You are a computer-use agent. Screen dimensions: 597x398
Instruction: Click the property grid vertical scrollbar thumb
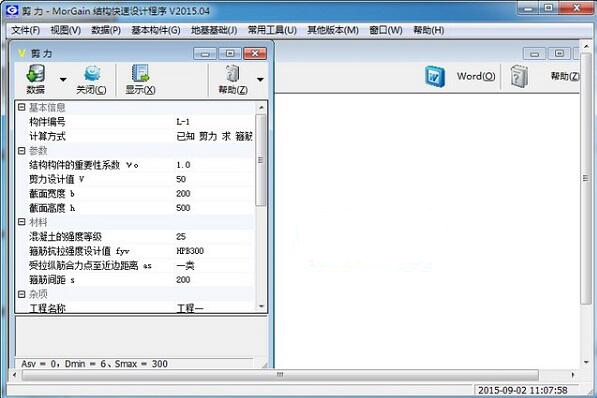(261, 160)
